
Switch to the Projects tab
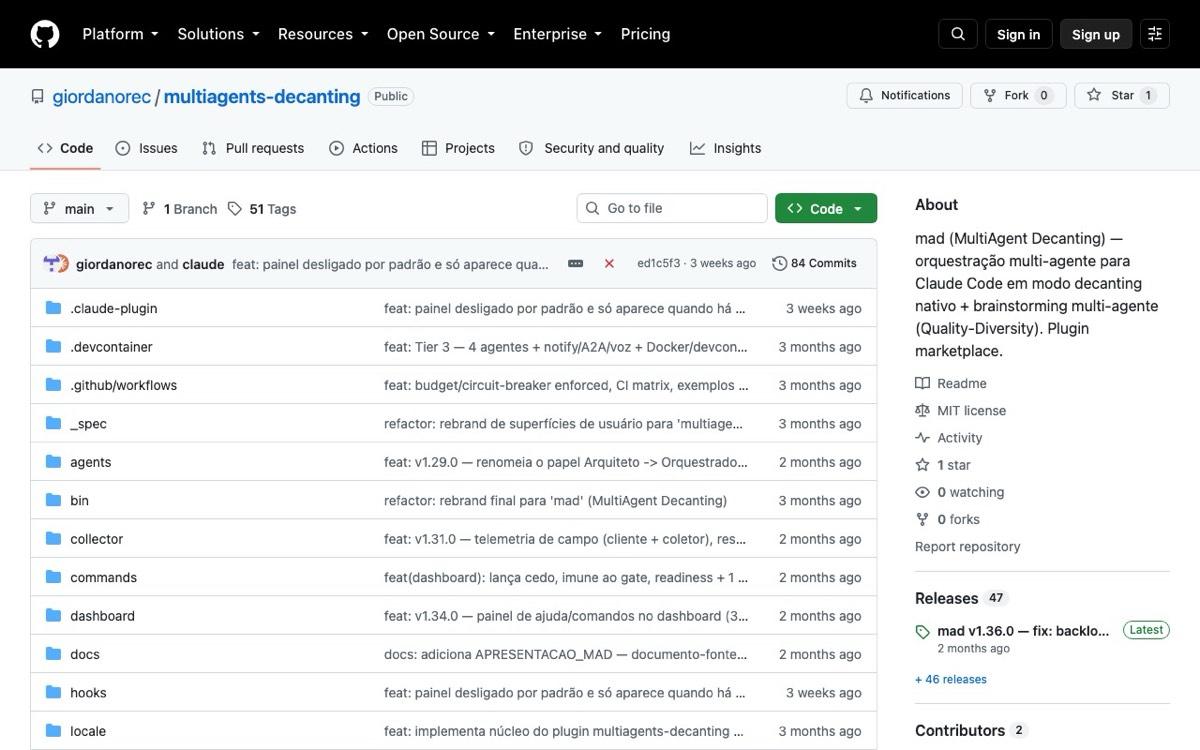[458, 148]
